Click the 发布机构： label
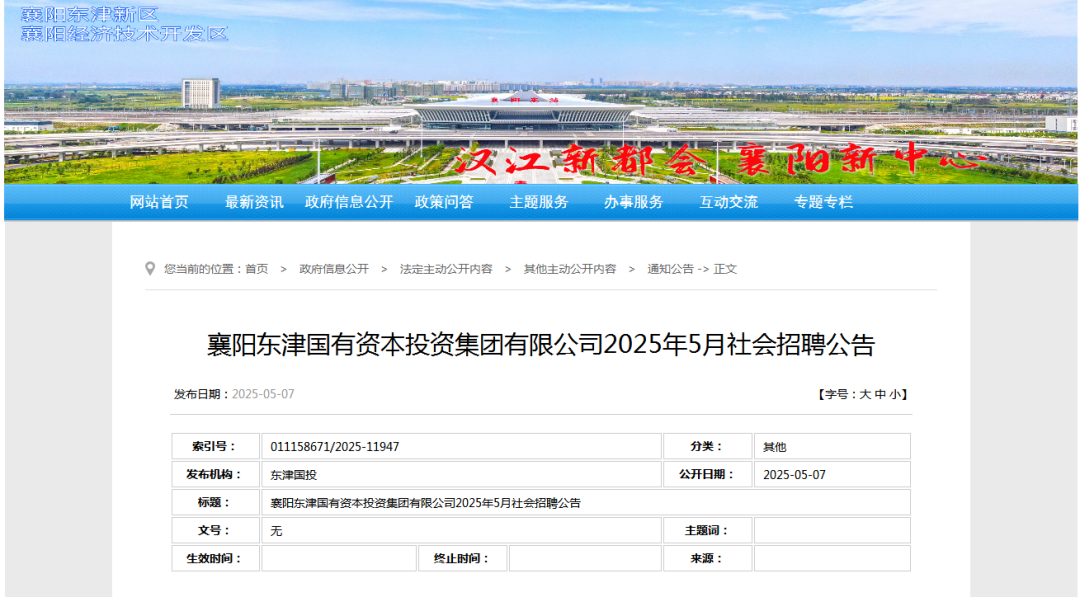 [x=215, y=474]
